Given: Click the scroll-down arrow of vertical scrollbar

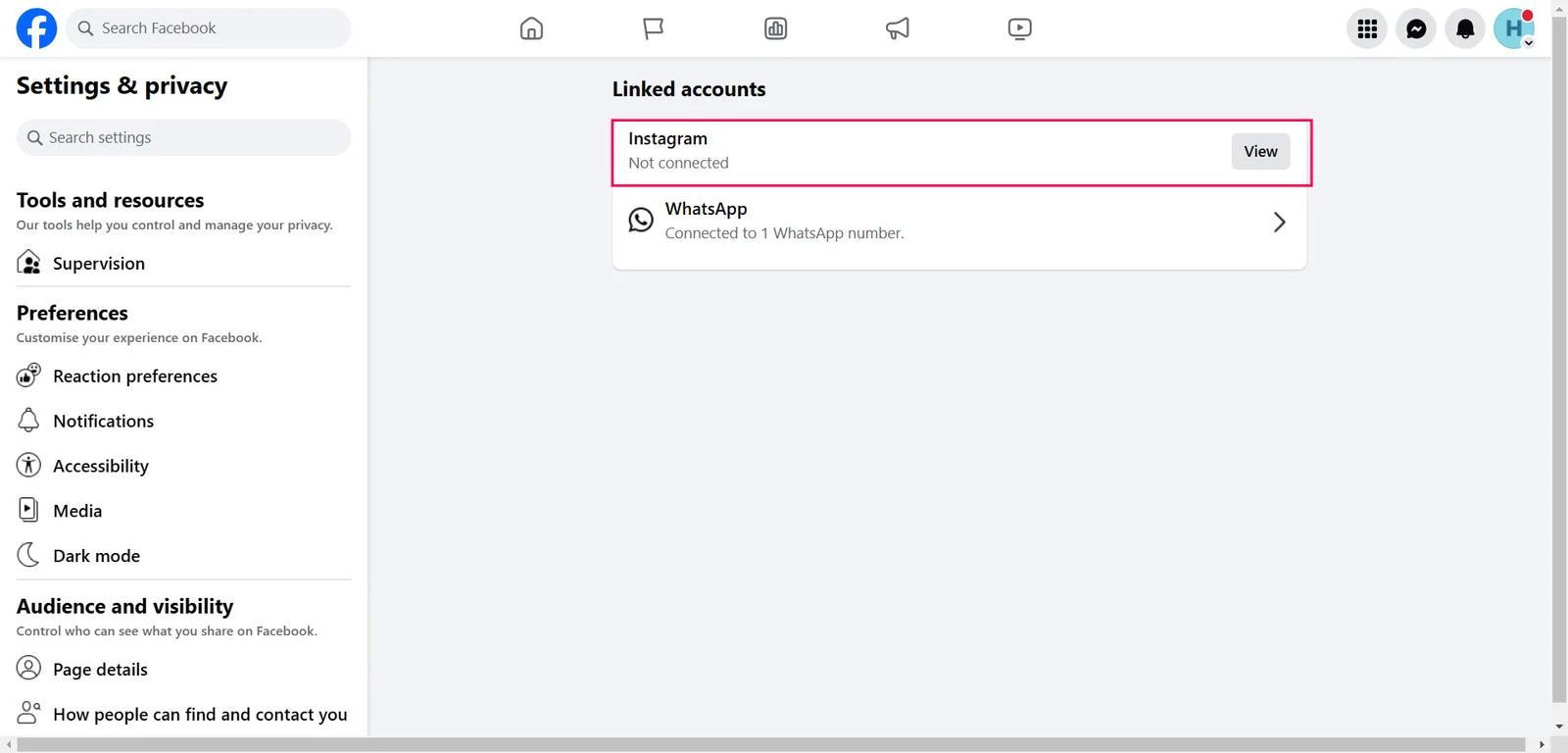Looking at the screenshot, I should (1559, 728).
